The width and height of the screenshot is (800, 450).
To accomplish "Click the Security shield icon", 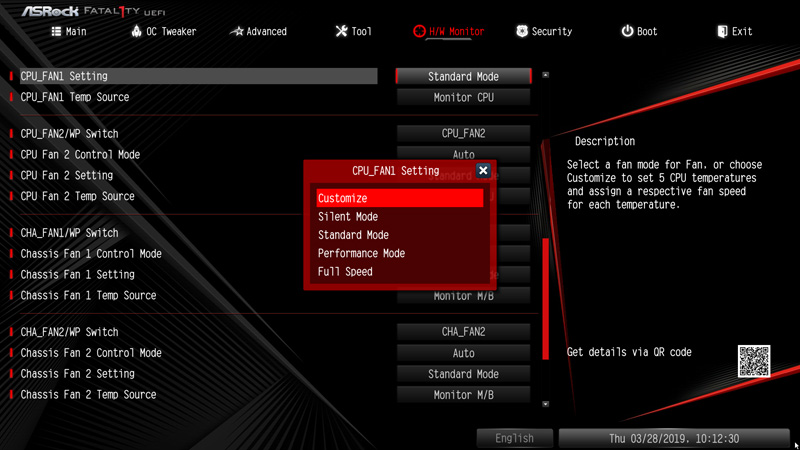I will click(x=521, y=31).
